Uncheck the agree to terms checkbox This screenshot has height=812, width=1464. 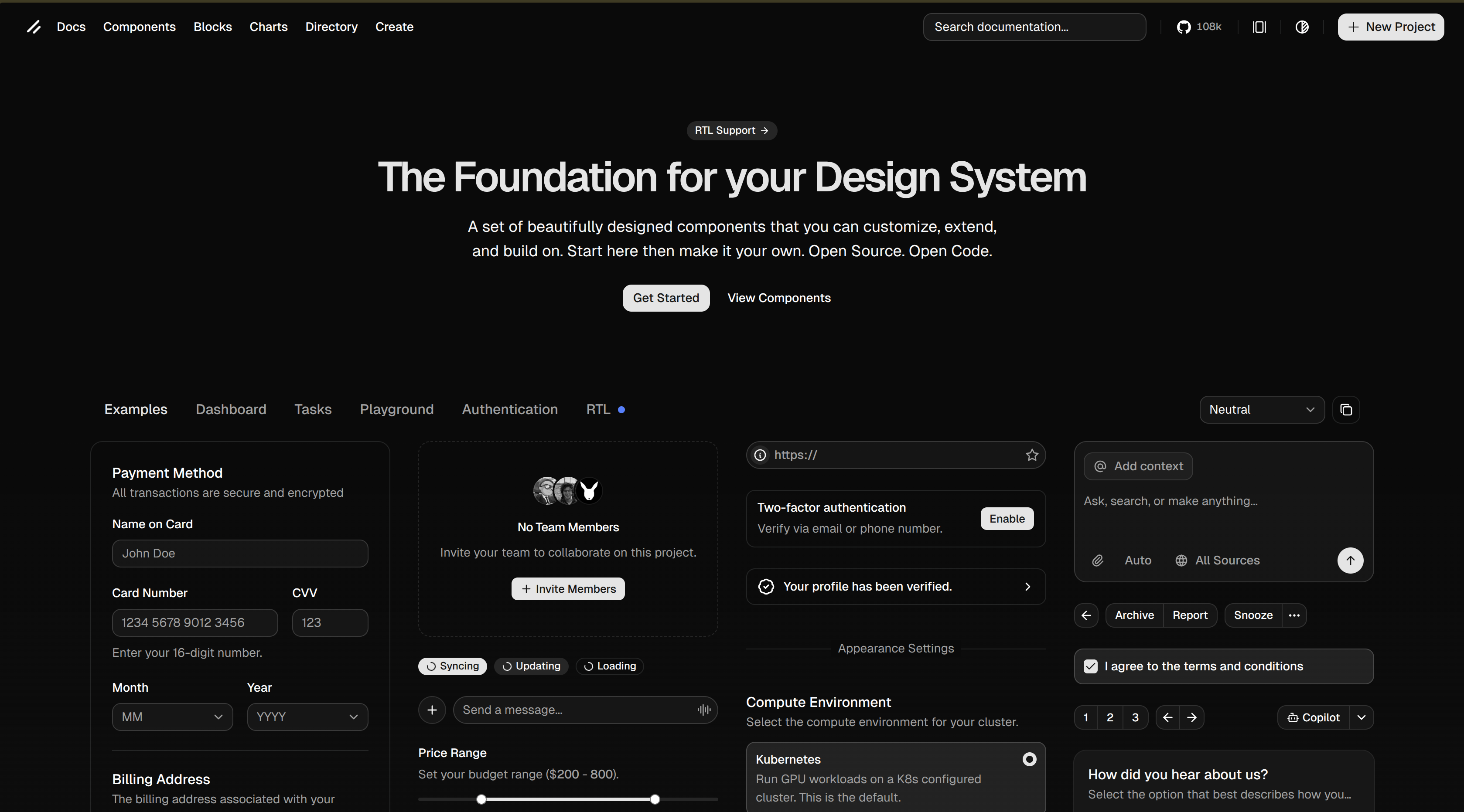point(1090,666)
